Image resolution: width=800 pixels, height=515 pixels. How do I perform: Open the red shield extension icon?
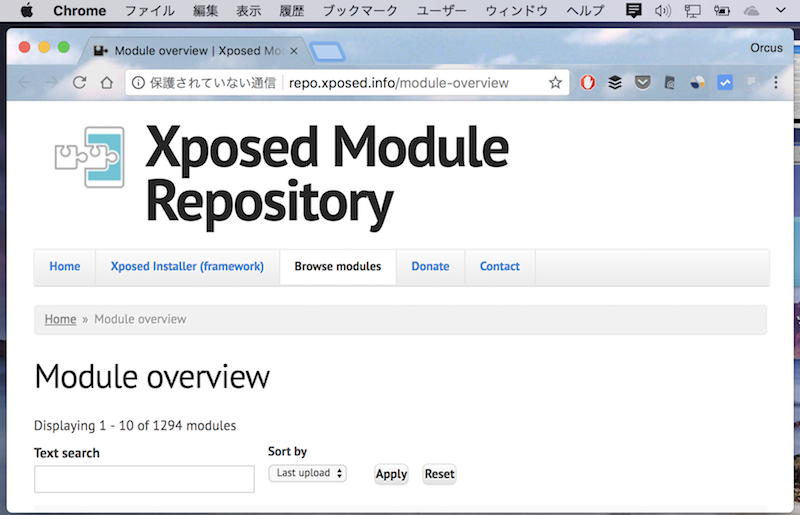pos(588,82)
